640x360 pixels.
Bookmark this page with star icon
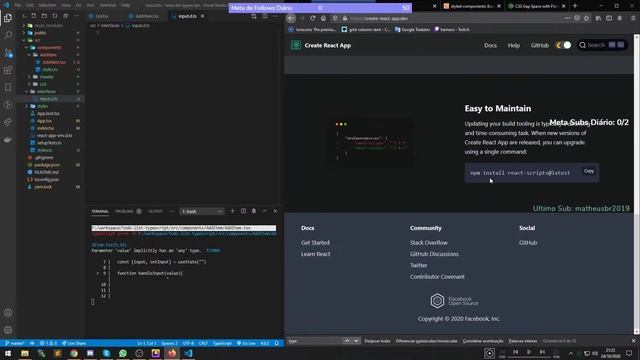coord(587,18)
